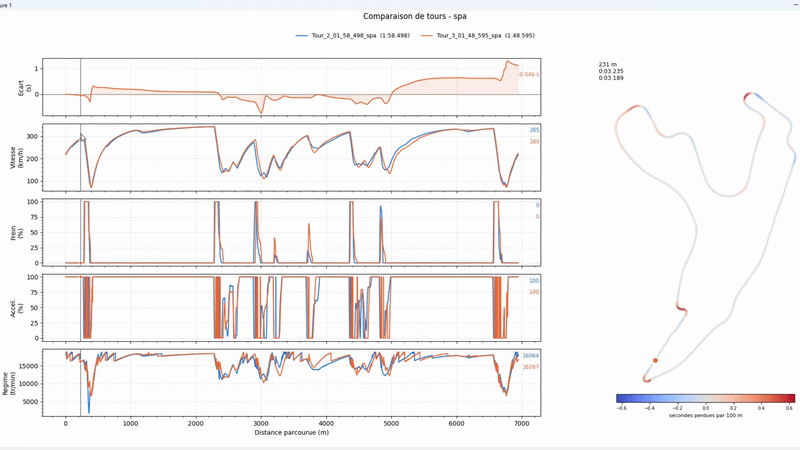
Task: Click the '0:03.189' time readout
Action: (611, 78)
